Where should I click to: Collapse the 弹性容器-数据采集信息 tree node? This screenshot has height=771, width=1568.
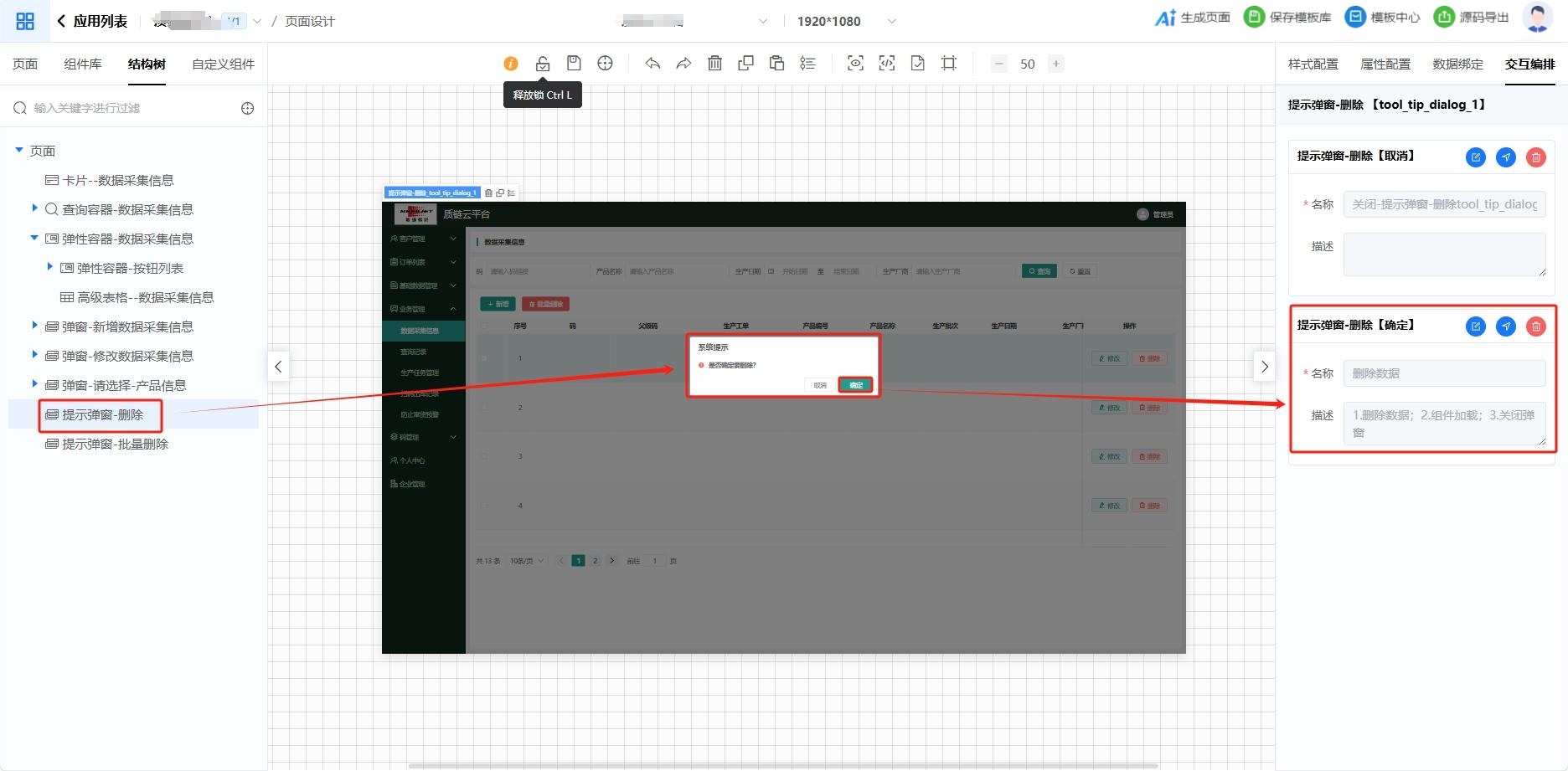pos(34,238)
